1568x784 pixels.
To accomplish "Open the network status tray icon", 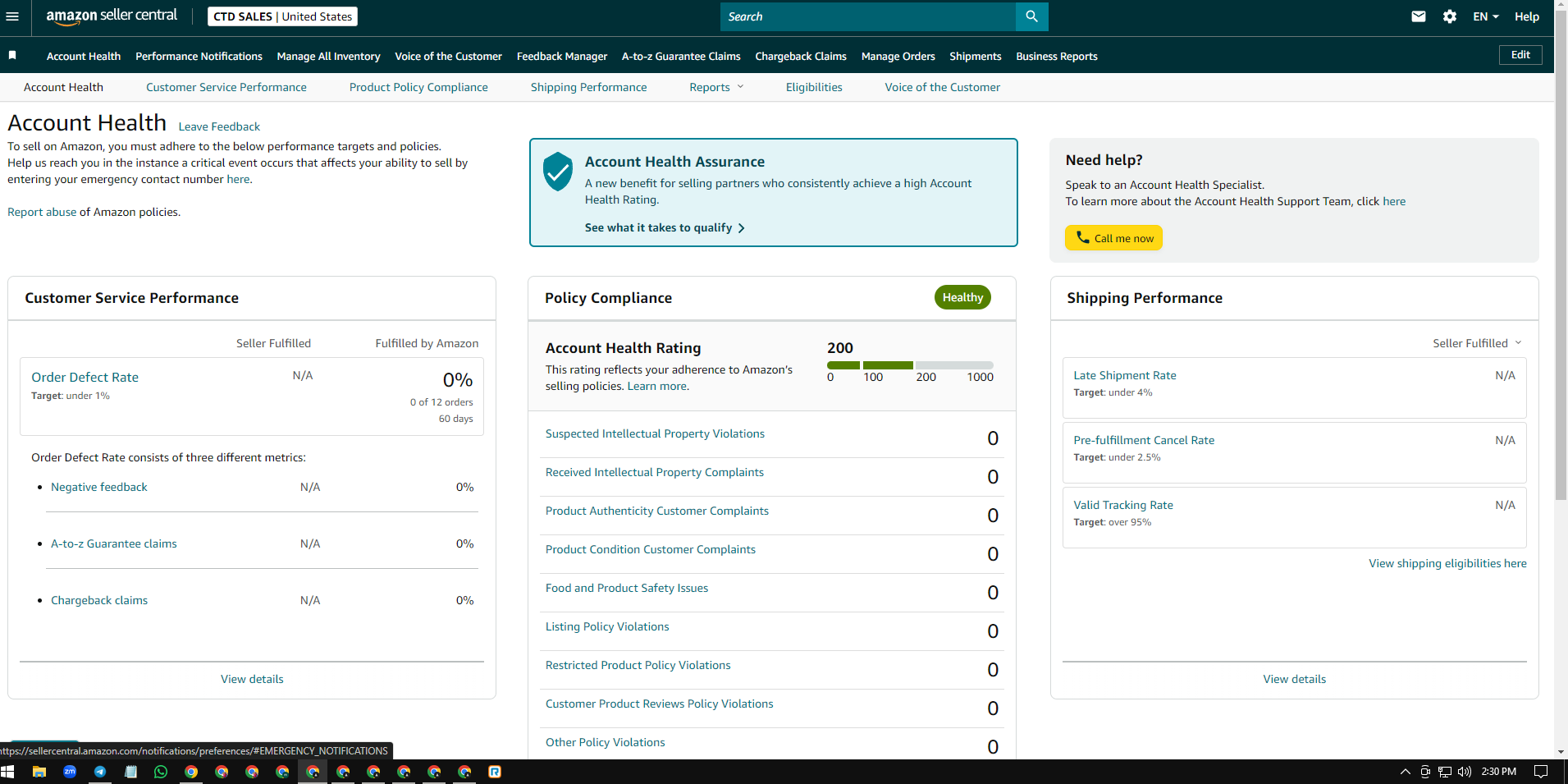I will [x=1445, y=772].
